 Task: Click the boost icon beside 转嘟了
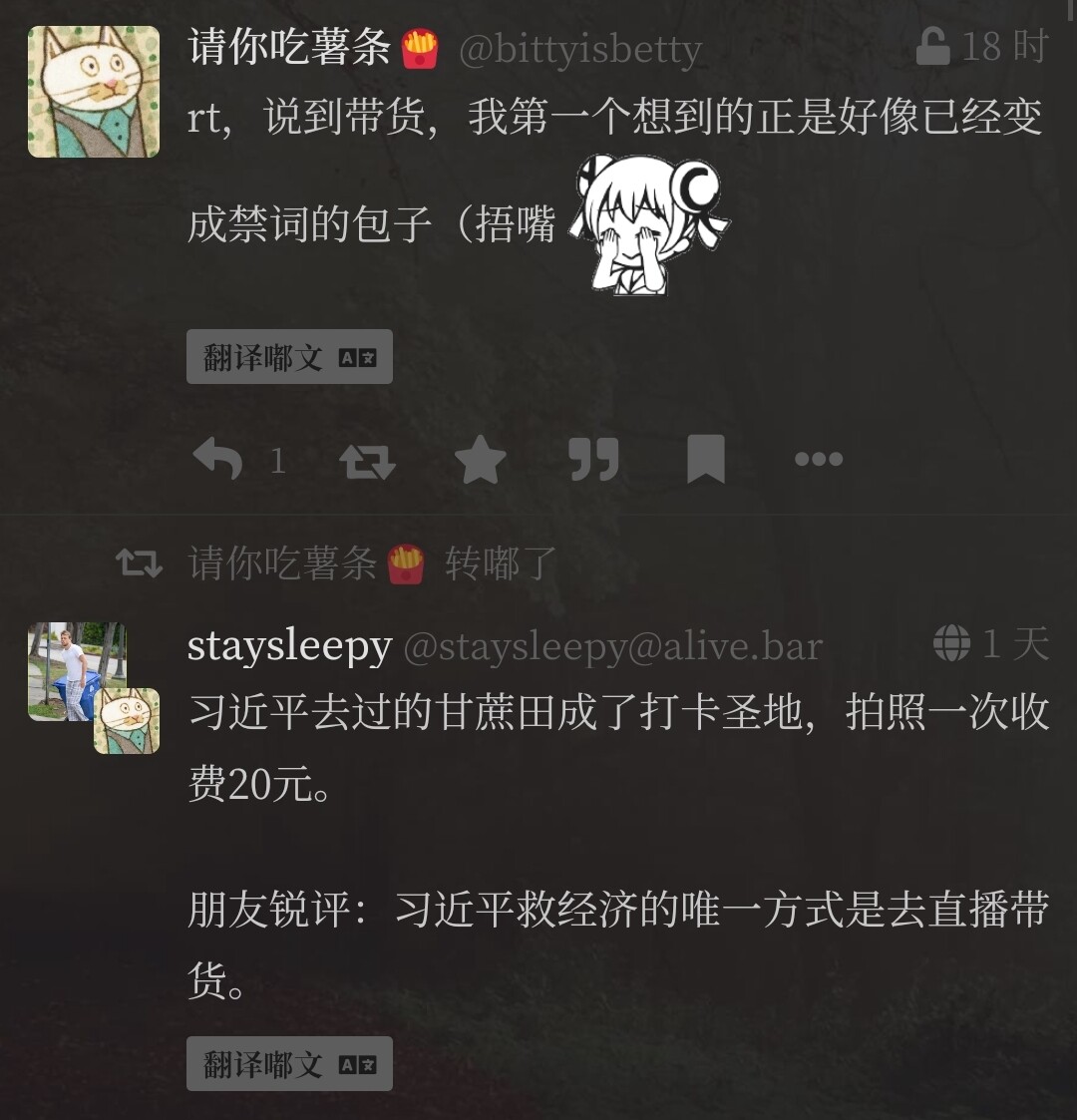tap(140, 563)
